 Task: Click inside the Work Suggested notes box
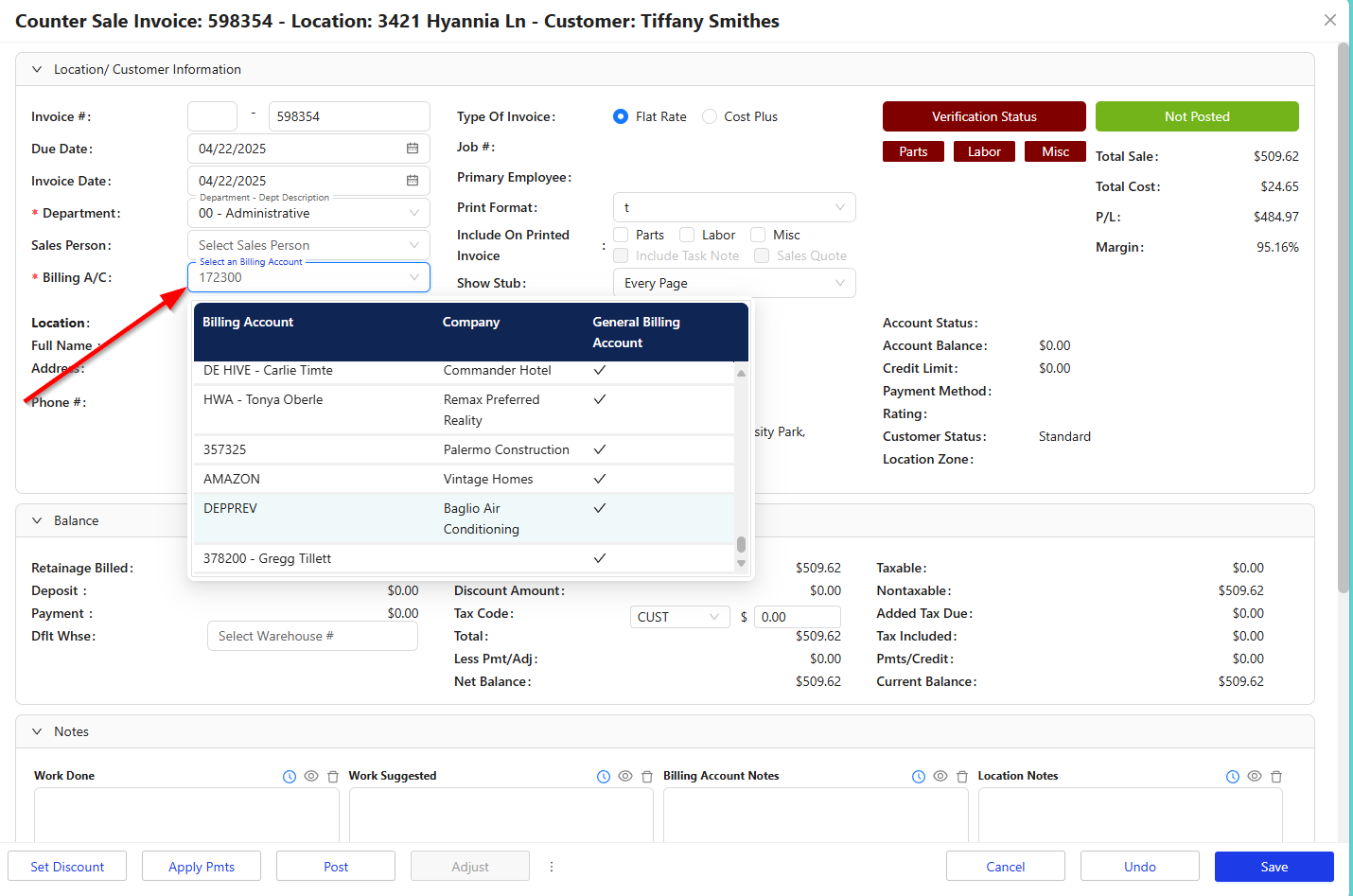click(501, 815)
